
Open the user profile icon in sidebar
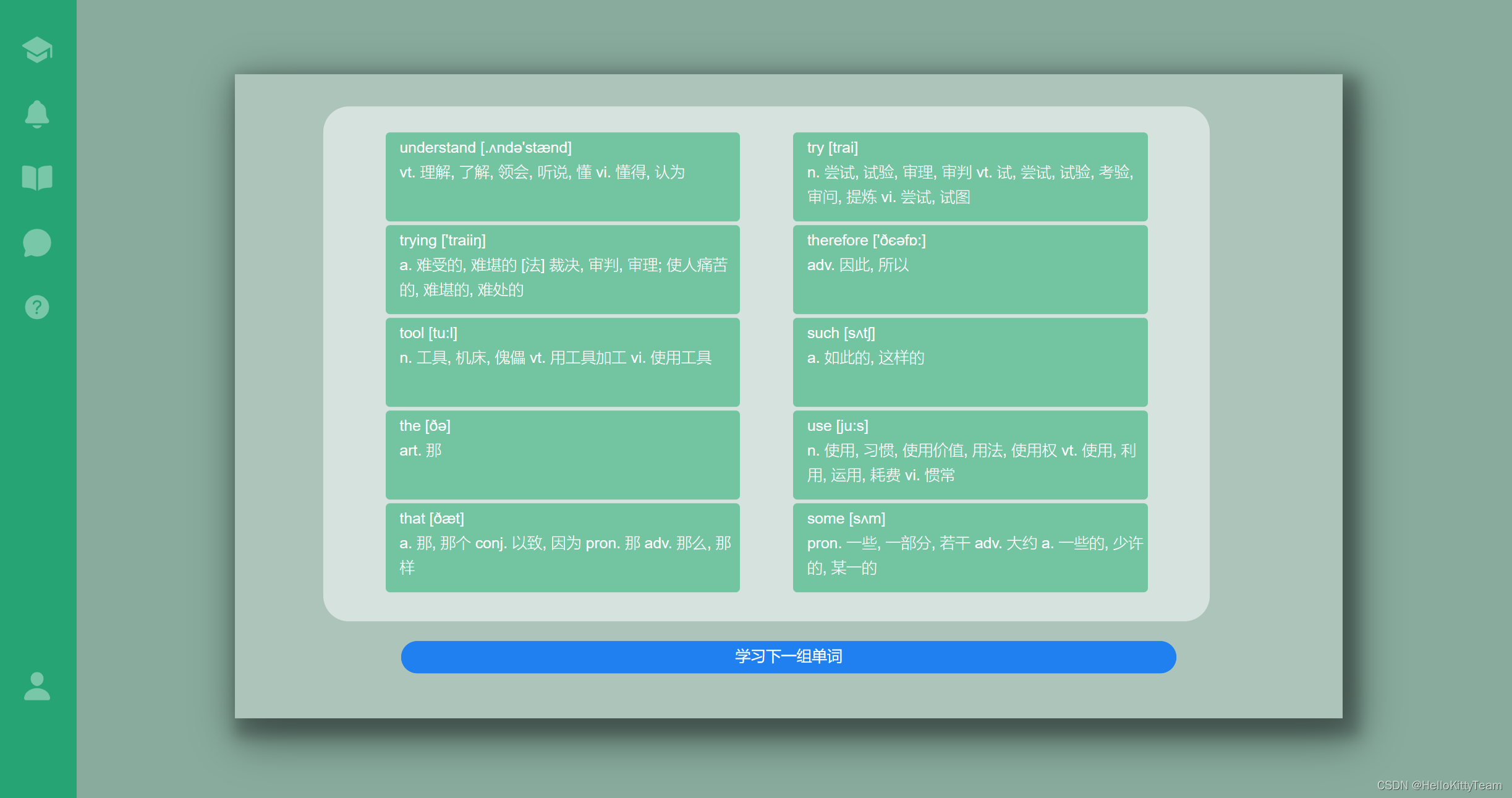tap(37, 686)
